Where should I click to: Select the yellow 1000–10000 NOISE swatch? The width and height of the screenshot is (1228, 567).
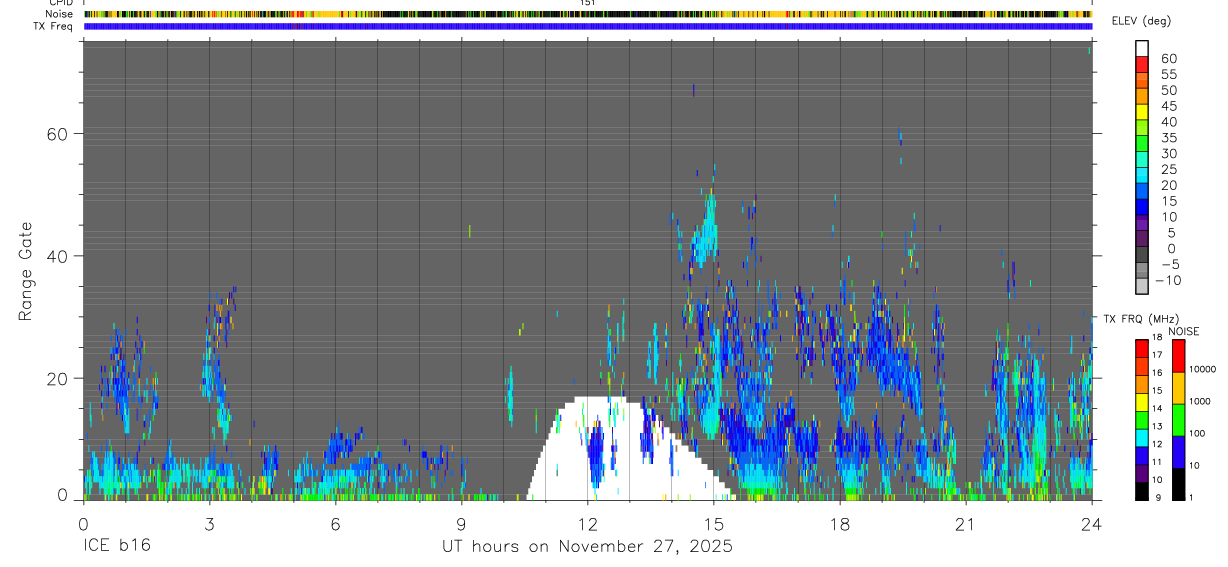(1179, 388)
